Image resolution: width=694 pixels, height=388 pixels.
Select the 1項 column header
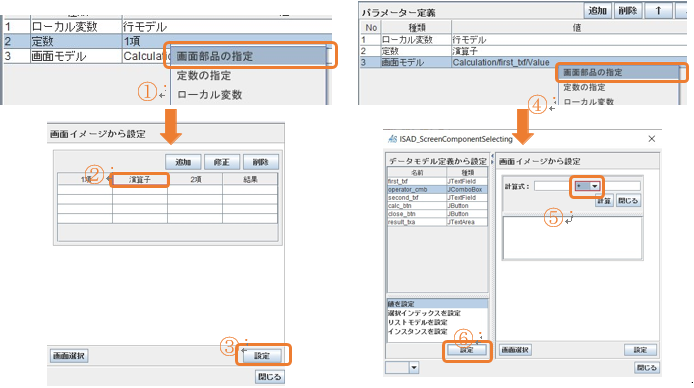point(85,180)
